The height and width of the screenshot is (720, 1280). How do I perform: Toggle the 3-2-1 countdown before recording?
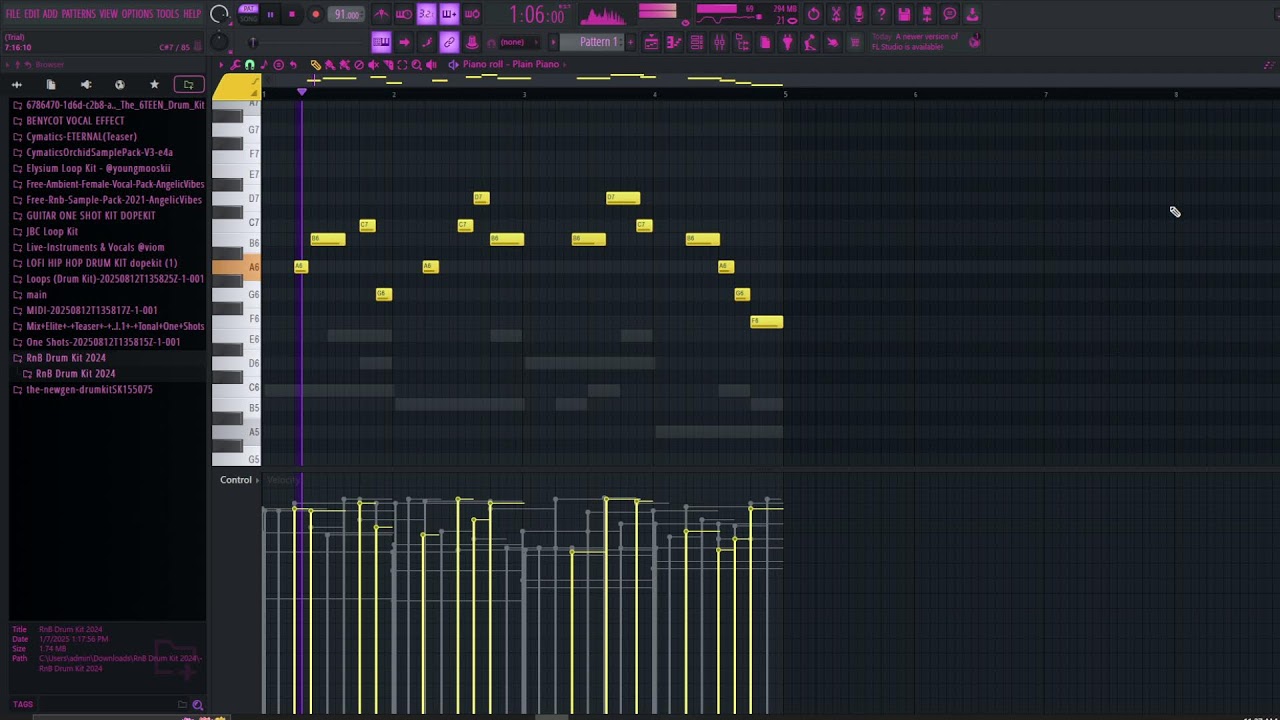pos(427,14)
